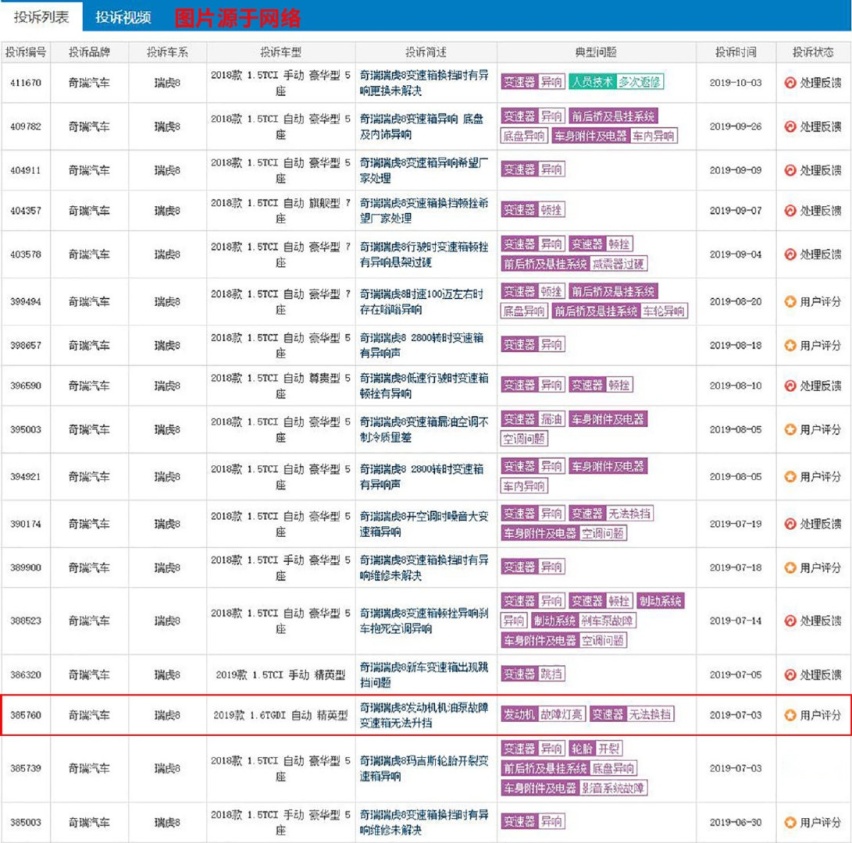Click the 发动机 故障灯亮 tag in row 385760
The image size is (852, 843).
click(x=543, y=714)
